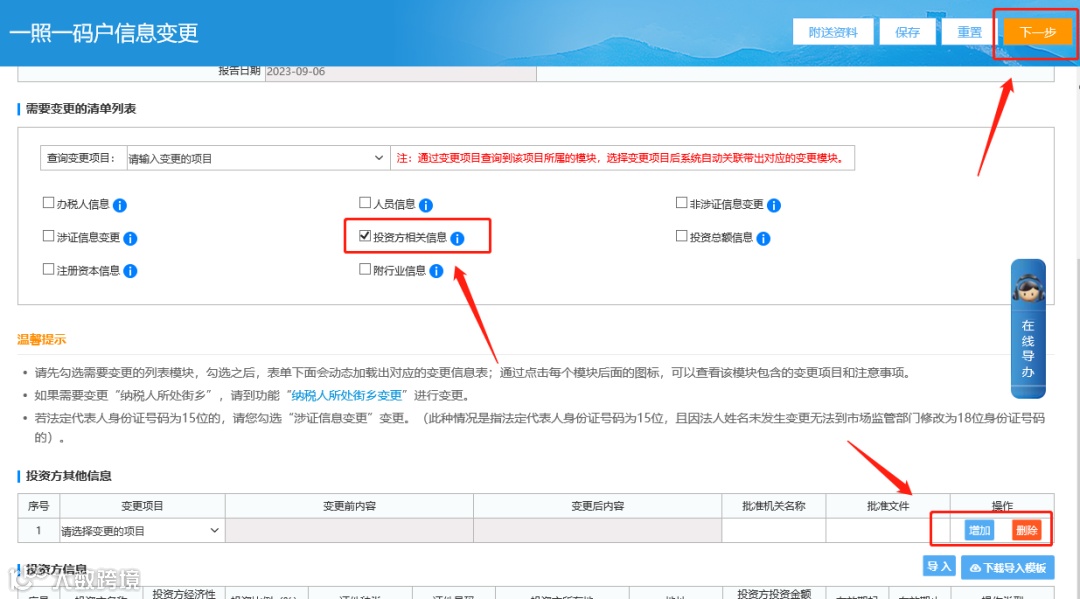Click the 保存 button

click(x=907, y=32)
